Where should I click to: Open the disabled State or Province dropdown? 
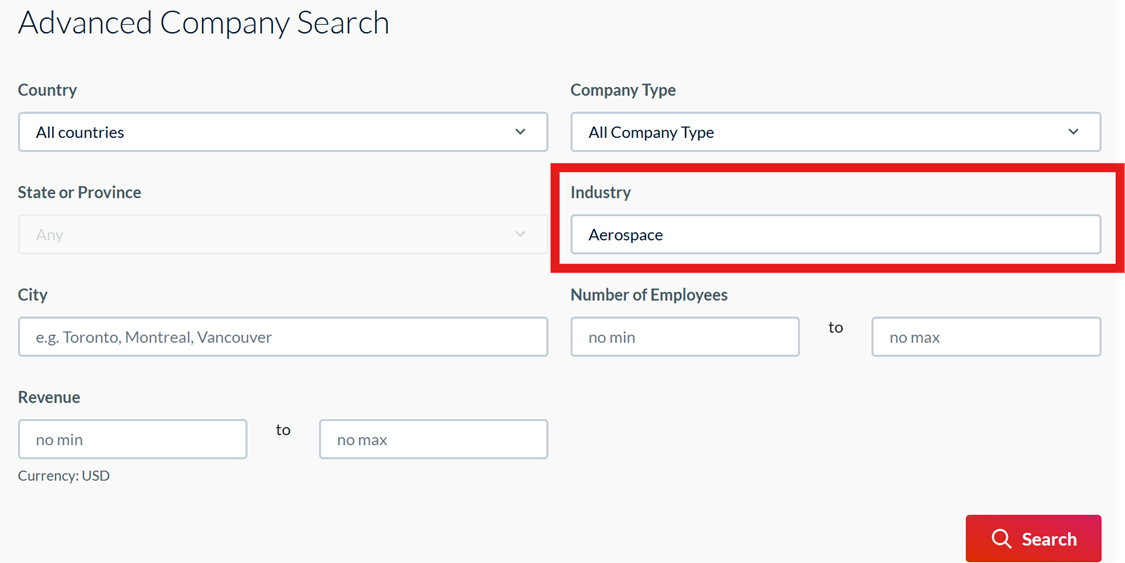coord(282,234)
